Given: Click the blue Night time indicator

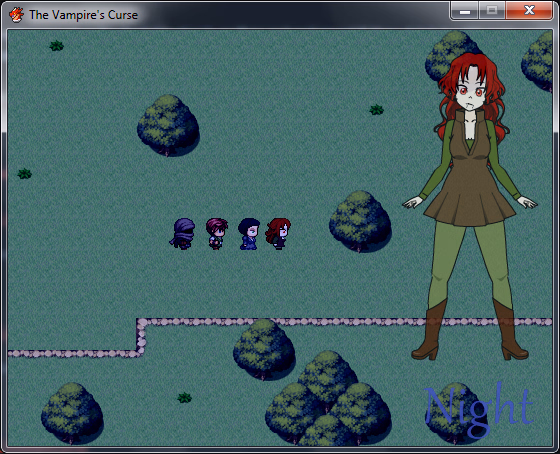Looking at the screenshot, I should pyautogui.click(x=479, y=409).
